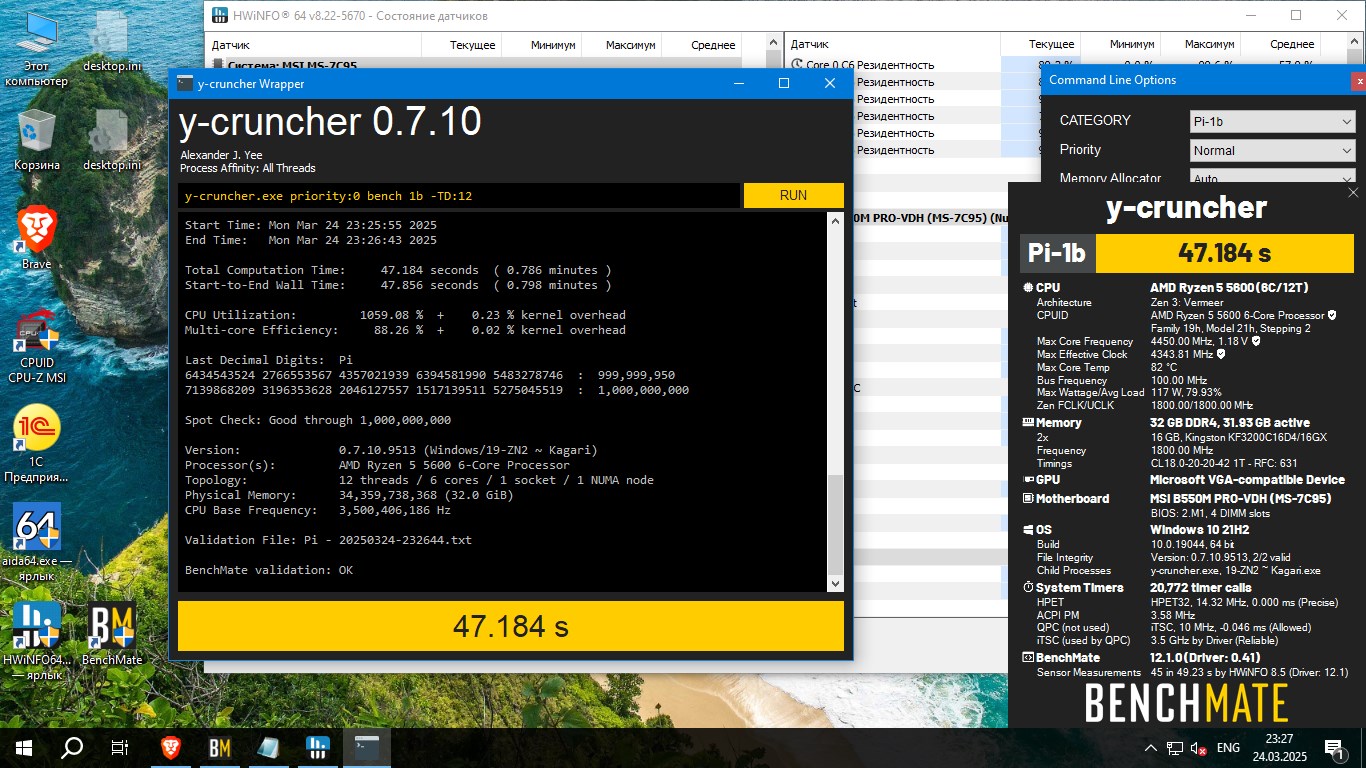Click the GPU section icon in BenchMate panel
This screenshot has height=768, width=1366.
coord(1028,480)
